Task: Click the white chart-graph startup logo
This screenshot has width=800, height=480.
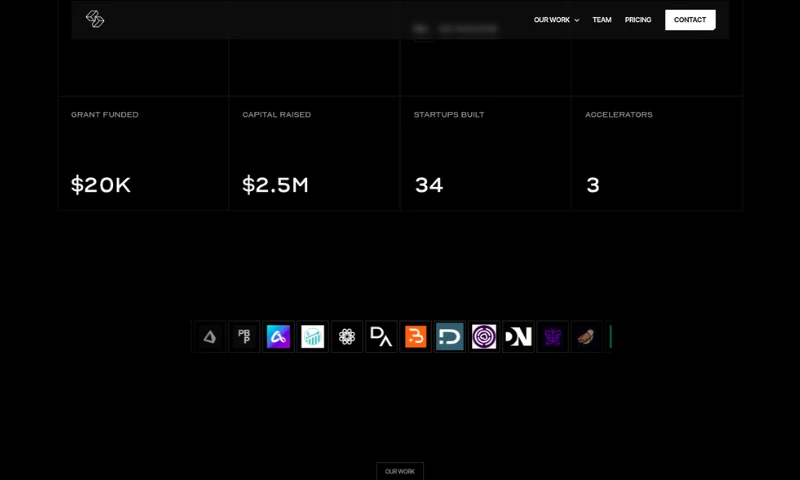Action: [x=313, y=337]
